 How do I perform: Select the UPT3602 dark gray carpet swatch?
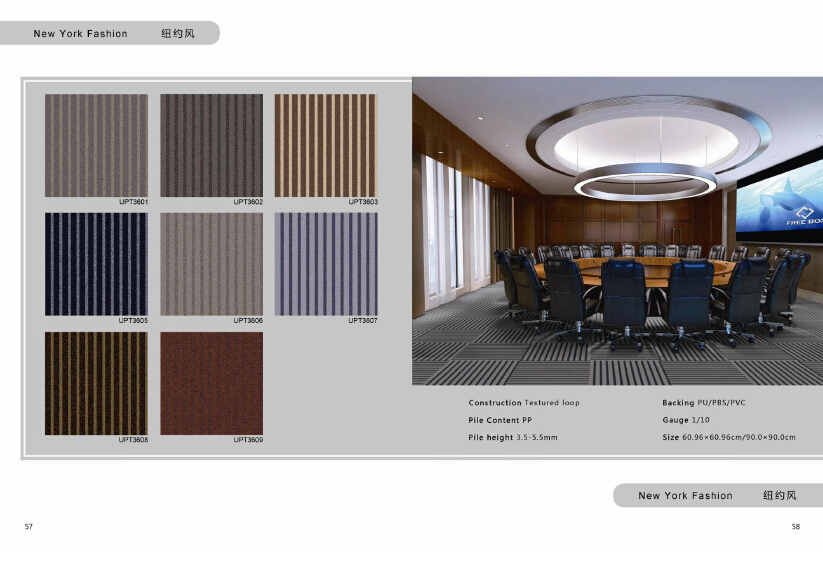(x=211, y=146)
